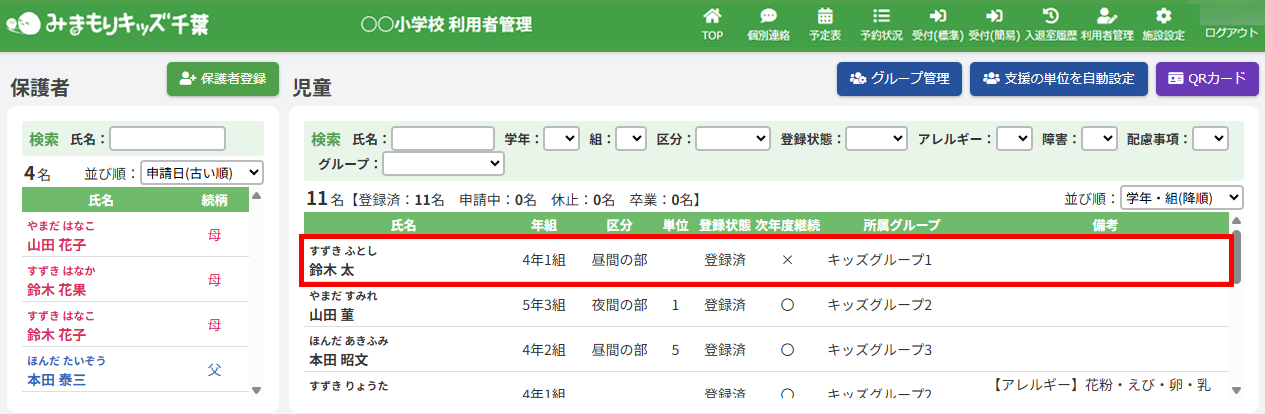
Task: Open 予約状況 list icon
Action: (x=881, y=17)
